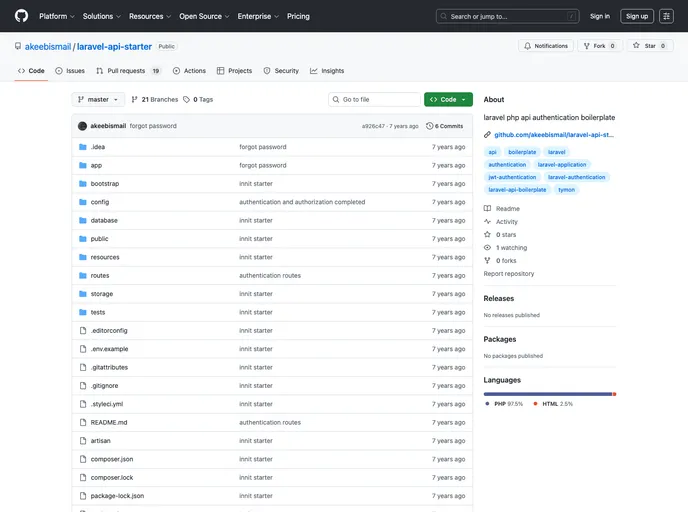This screenshot has height=512, width=688.
Task: Switch to the Insights tab
Action: pyautogui.click(x=327, y=71)
